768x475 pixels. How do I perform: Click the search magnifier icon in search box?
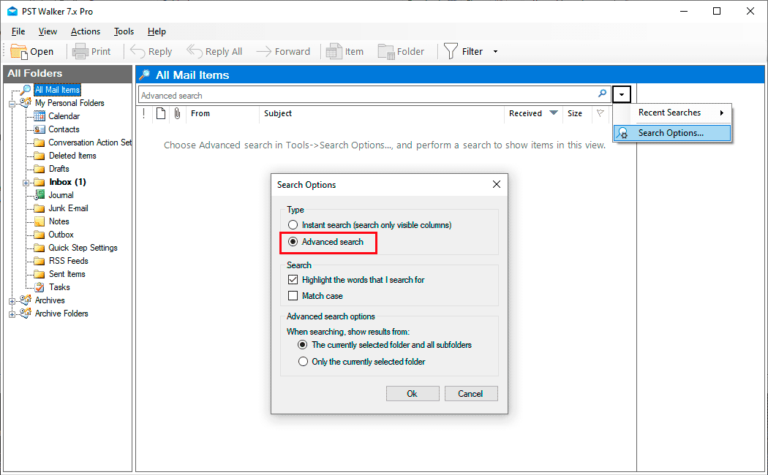(x=602, y=94)
